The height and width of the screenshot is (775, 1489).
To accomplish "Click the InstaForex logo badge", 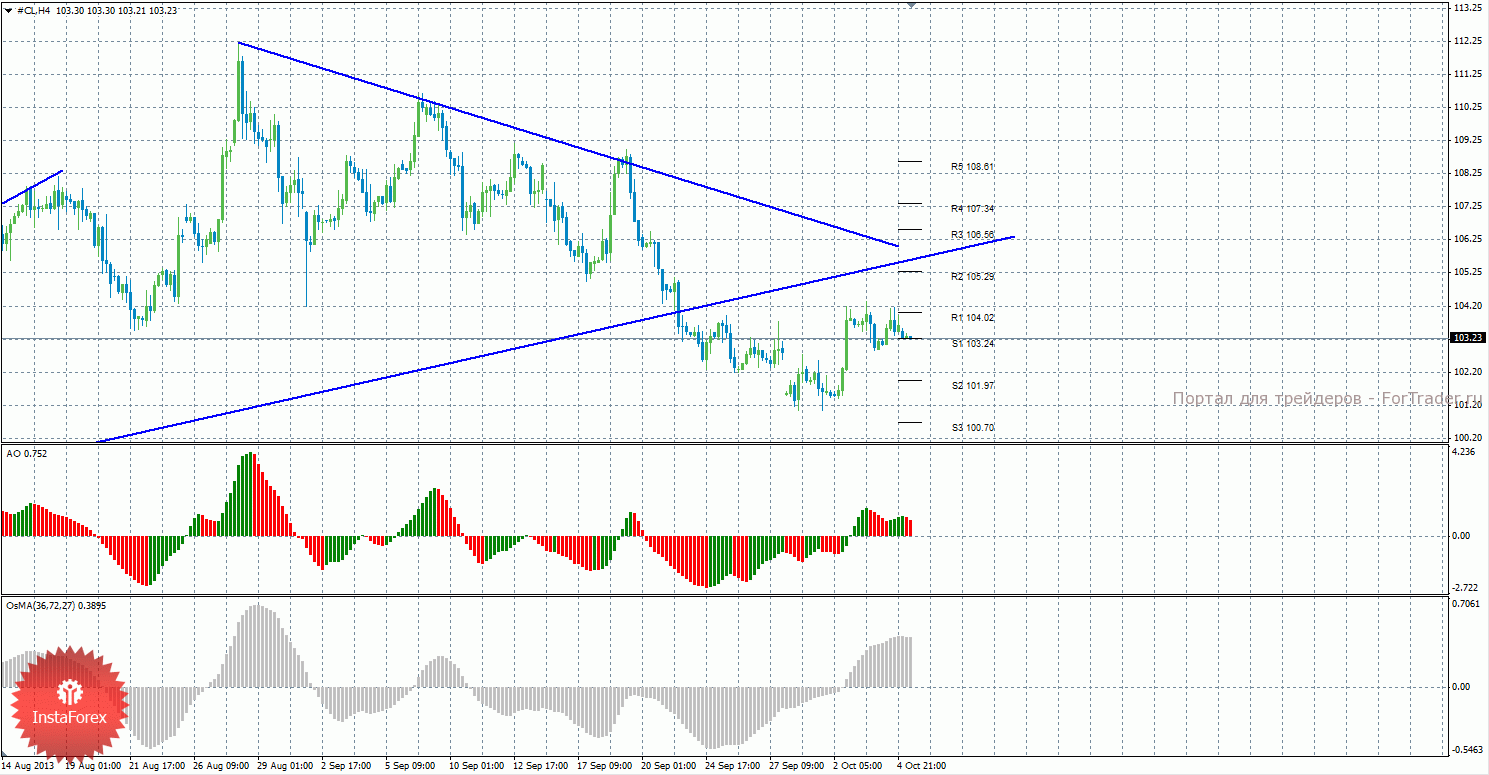I will tap(70, 704).
